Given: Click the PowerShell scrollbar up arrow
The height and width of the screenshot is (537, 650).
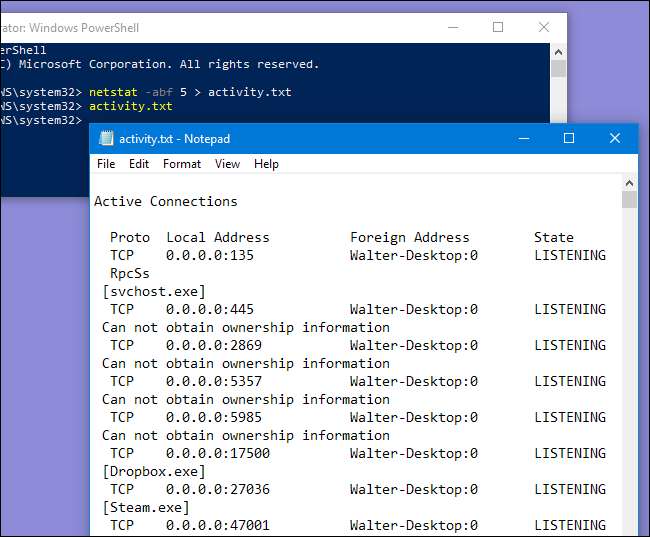Looking at the screenshot, I should click(558, 50).
